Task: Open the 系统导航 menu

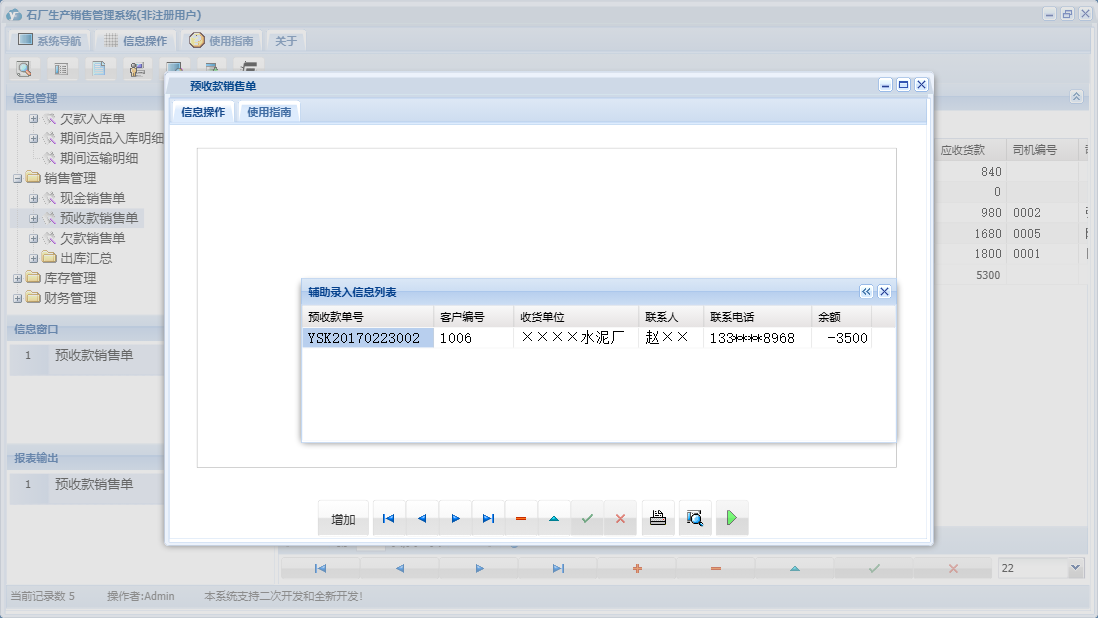Action: pos(49,41)
